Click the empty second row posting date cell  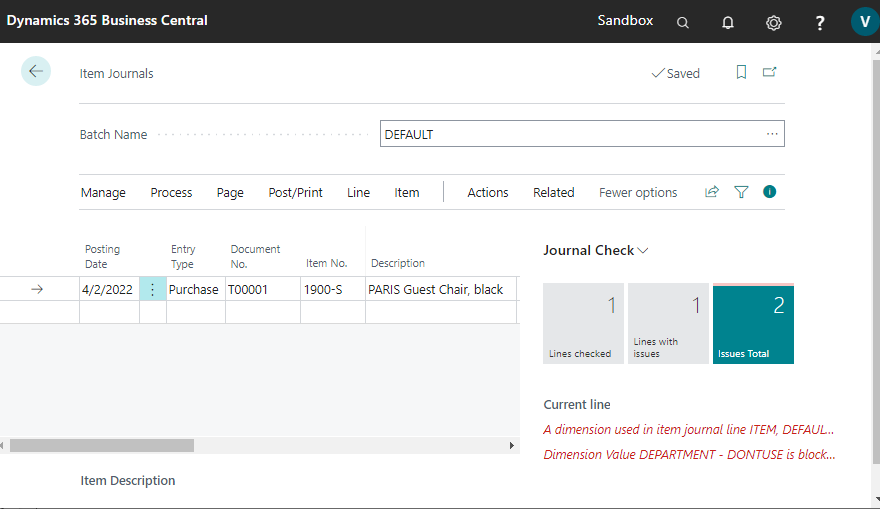click(x=109, y=312)
